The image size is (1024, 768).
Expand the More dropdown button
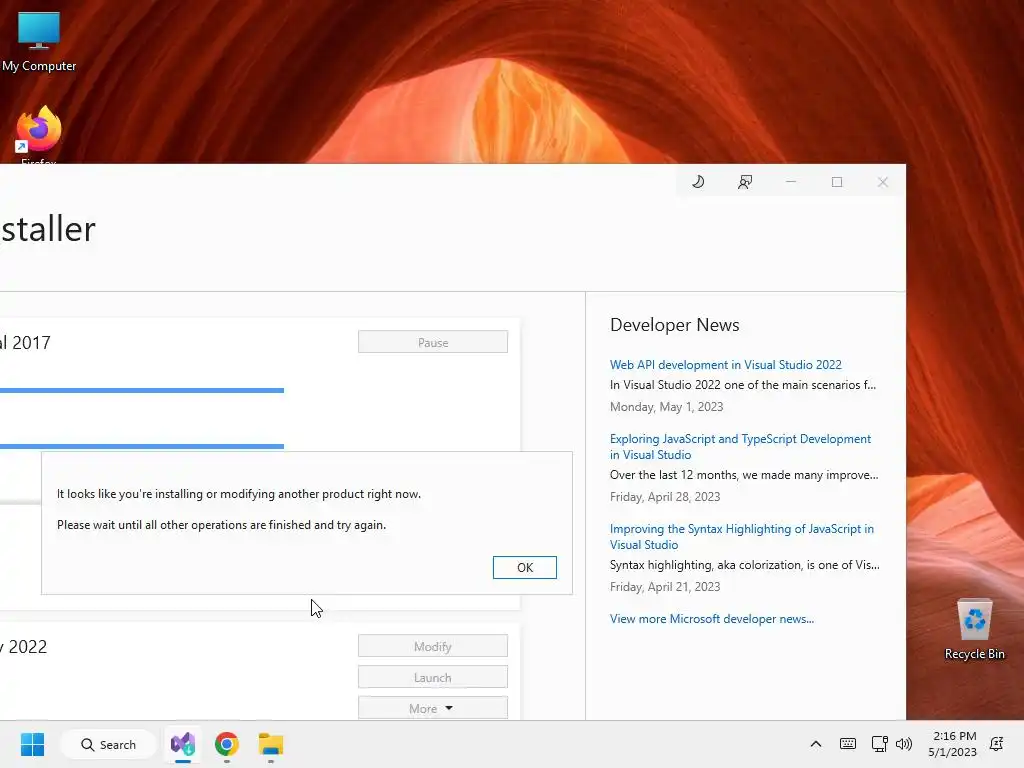(432, 708)
